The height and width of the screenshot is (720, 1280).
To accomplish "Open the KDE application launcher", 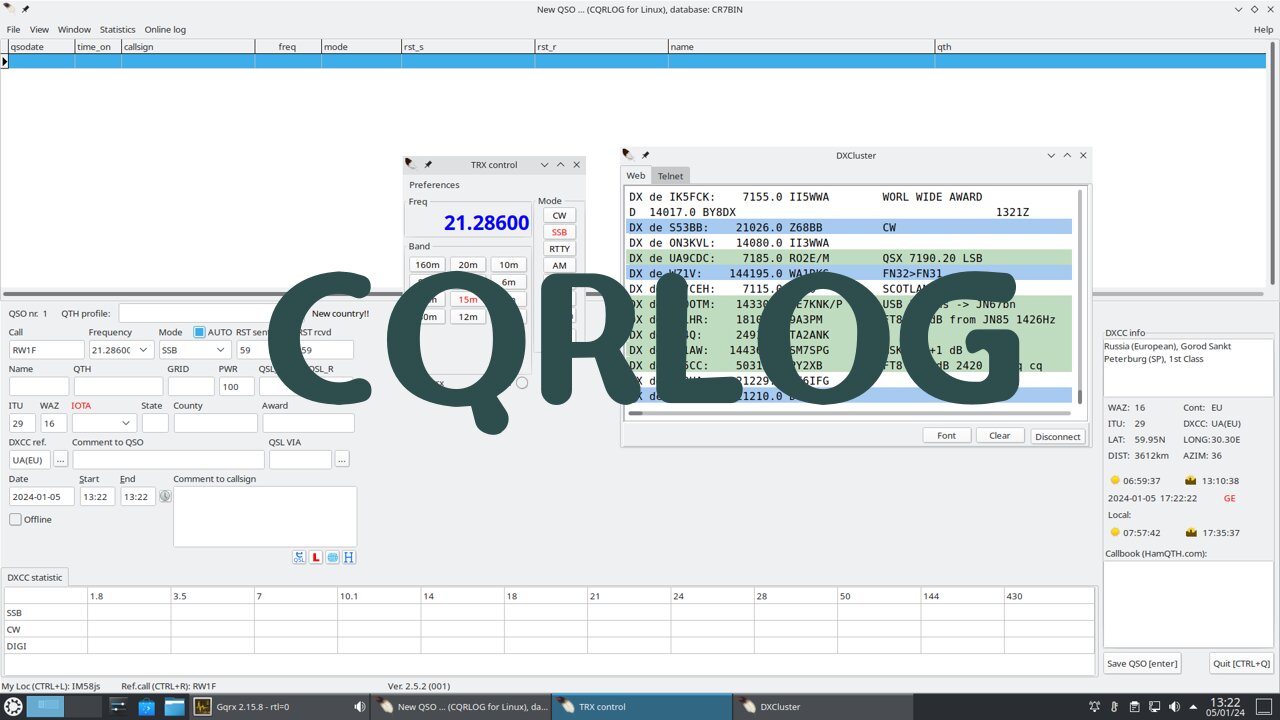I will coord(13,707).
